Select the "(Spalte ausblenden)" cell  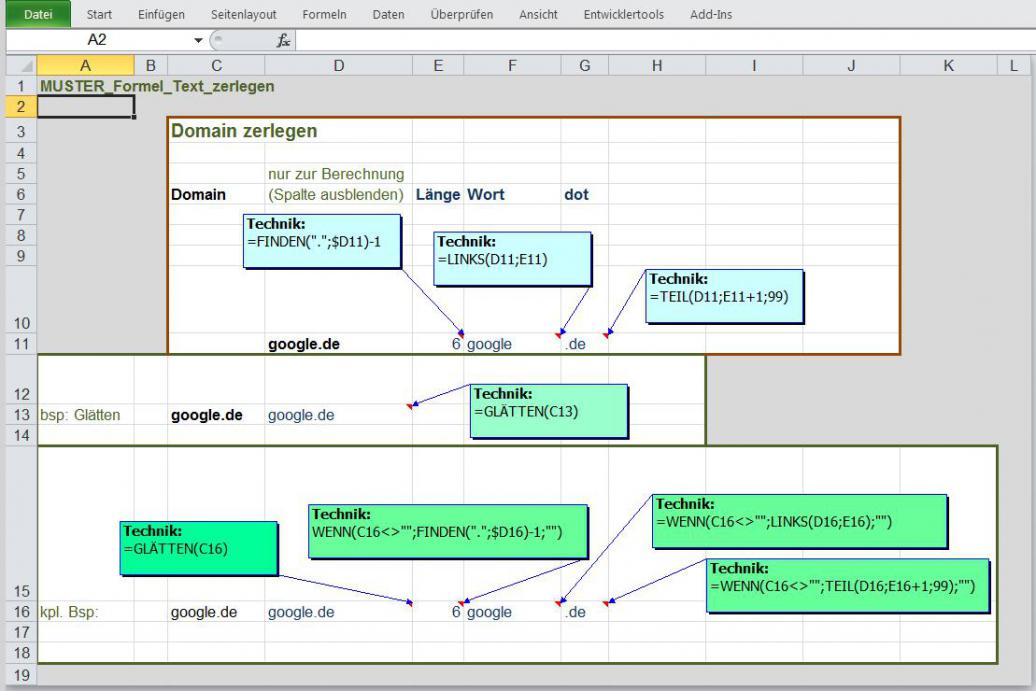pos(336,194)
